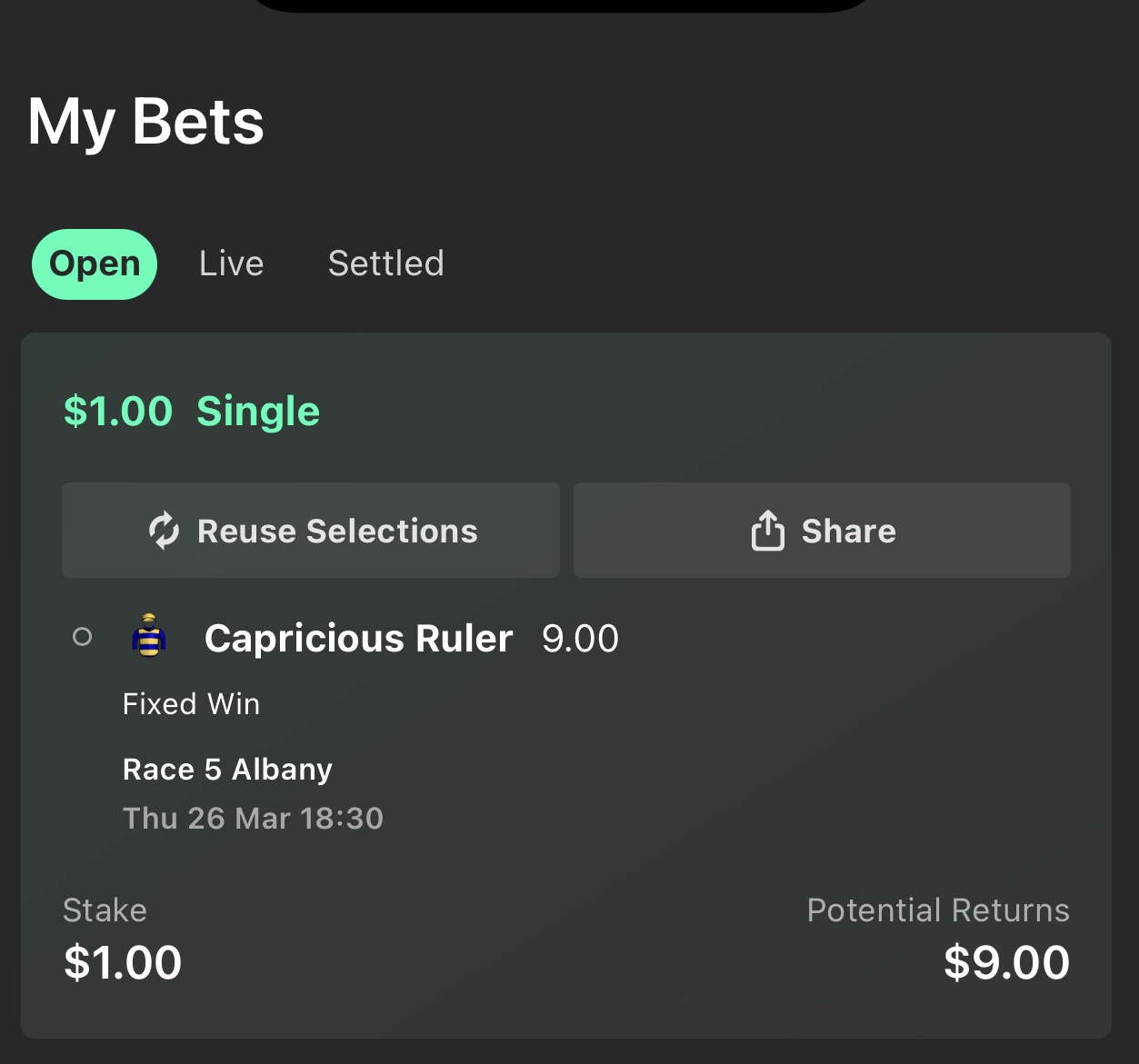The image size is (1139, 1064).
Task: Click the Stake label text
Action: point(105,910)
